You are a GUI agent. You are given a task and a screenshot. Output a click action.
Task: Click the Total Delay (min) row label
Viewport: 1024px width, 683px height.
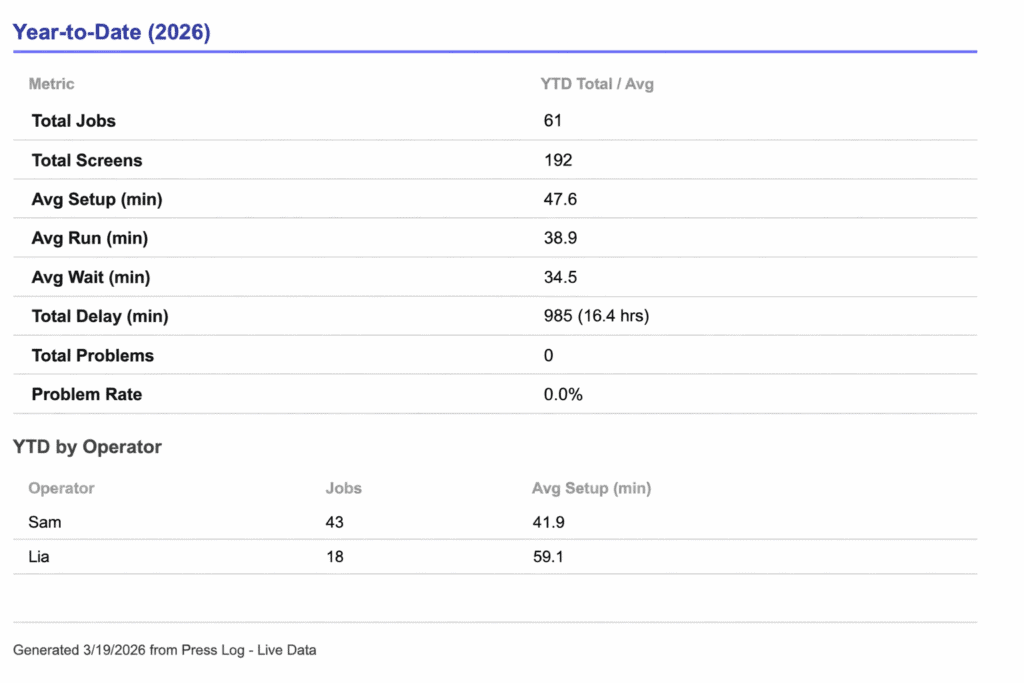coord(99,316)
